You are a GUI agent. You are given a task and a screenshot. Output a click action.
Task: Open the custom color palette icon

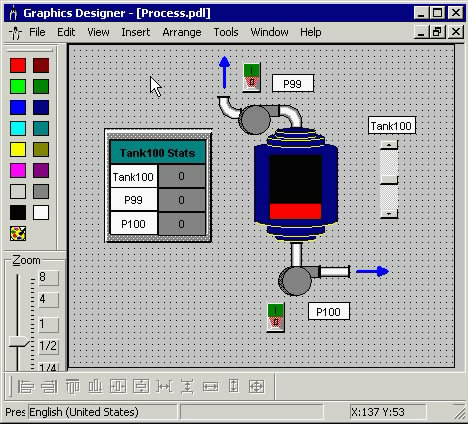pyautogui.click(x=18, y=233)
